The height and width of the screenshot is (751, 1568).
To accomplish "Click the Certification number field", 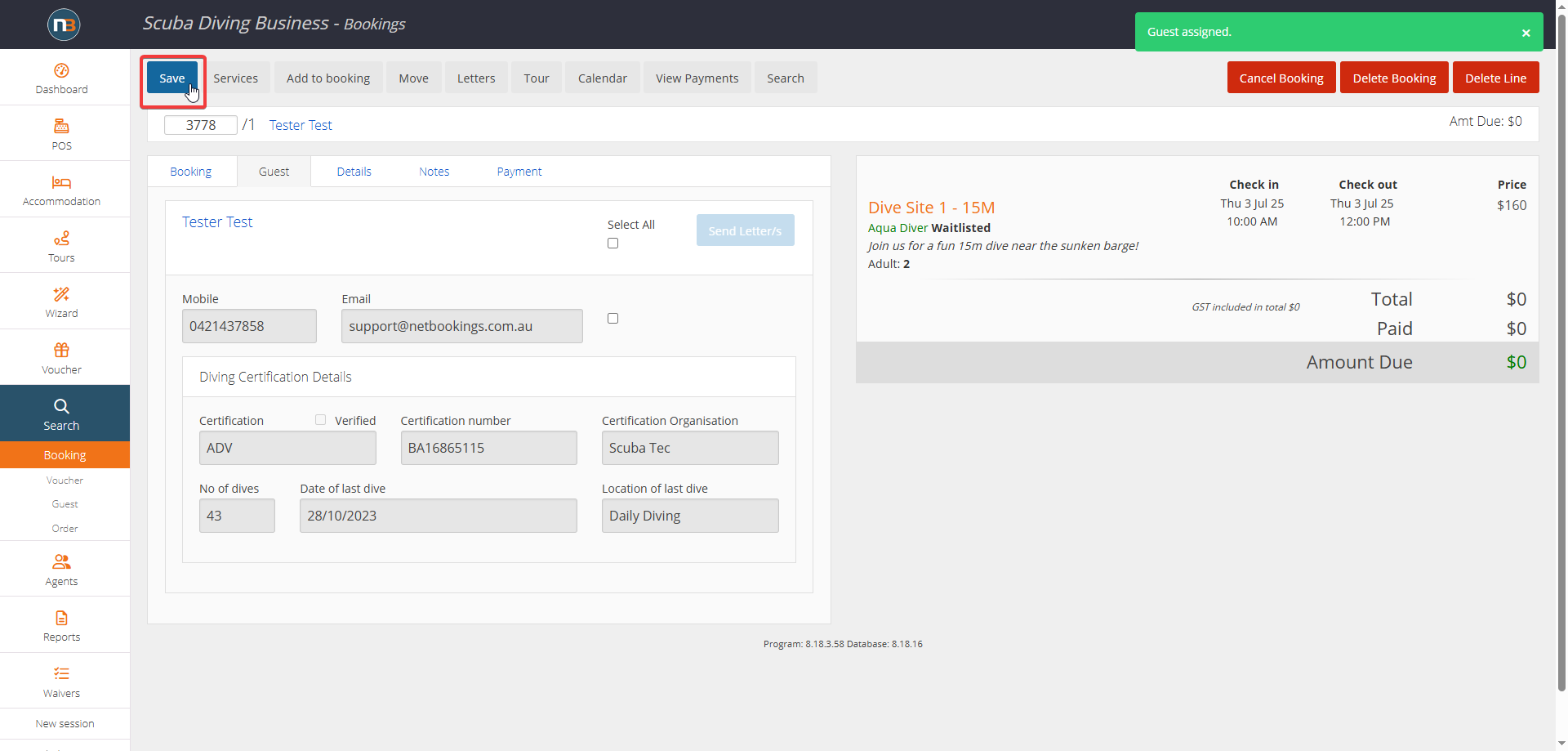I will coord(488,448).
